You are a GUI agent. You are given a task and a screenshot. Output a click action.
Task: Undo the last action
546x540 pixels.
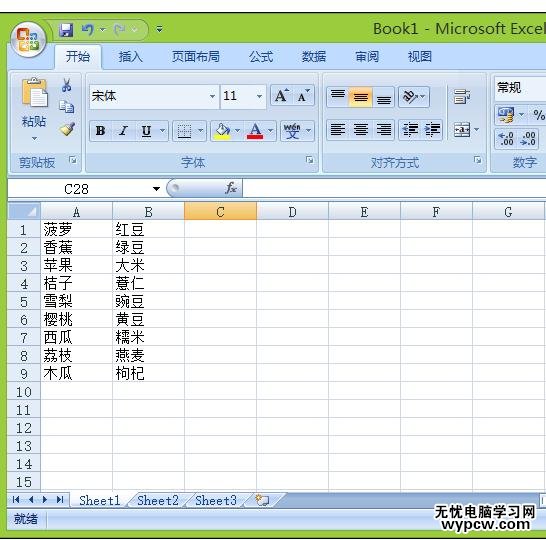tap(88, 30)
